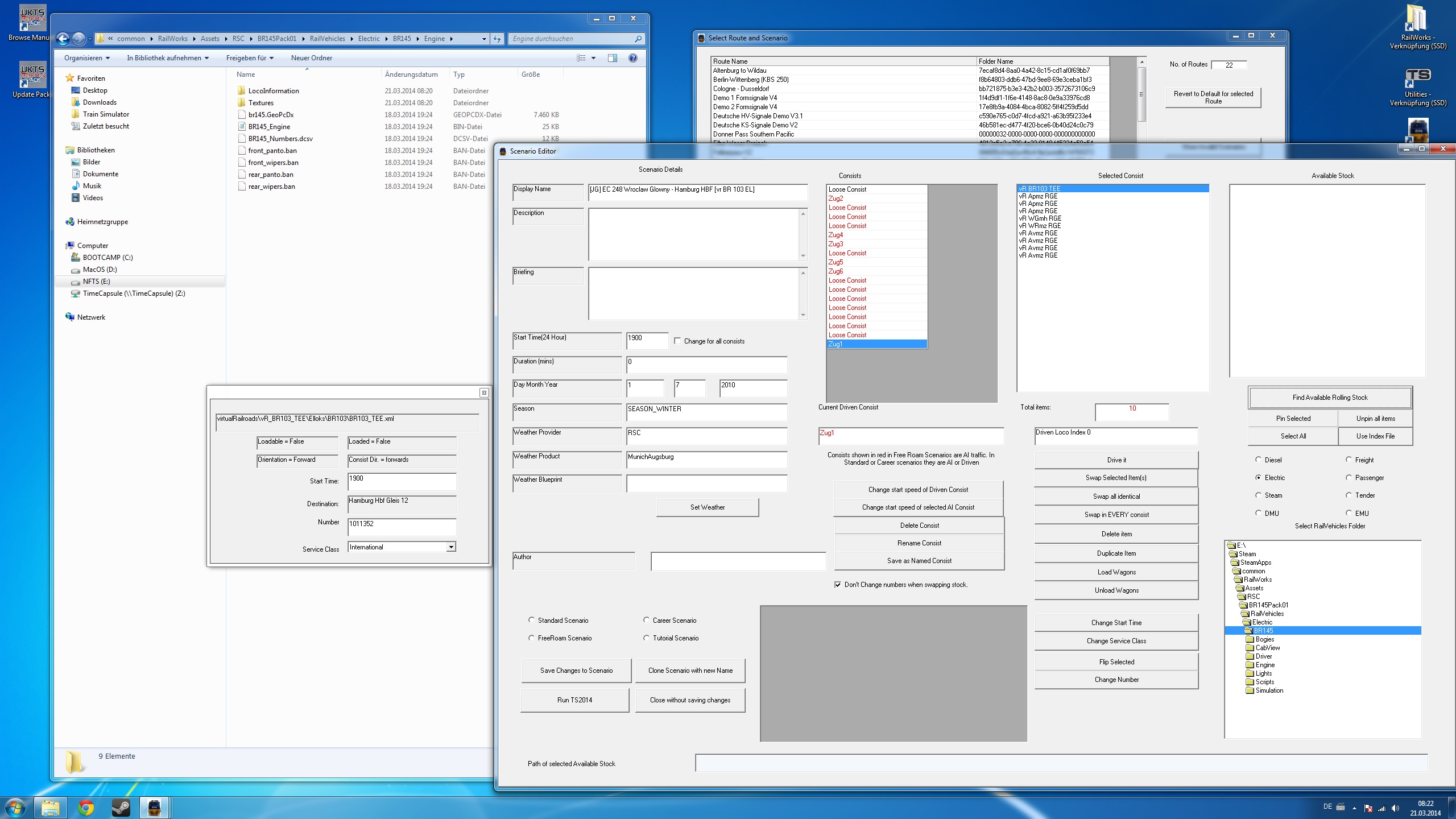The image size is (1456, 819).
Task: Open the Organisieren dropdown menu
Action: (x=86, y=58)
